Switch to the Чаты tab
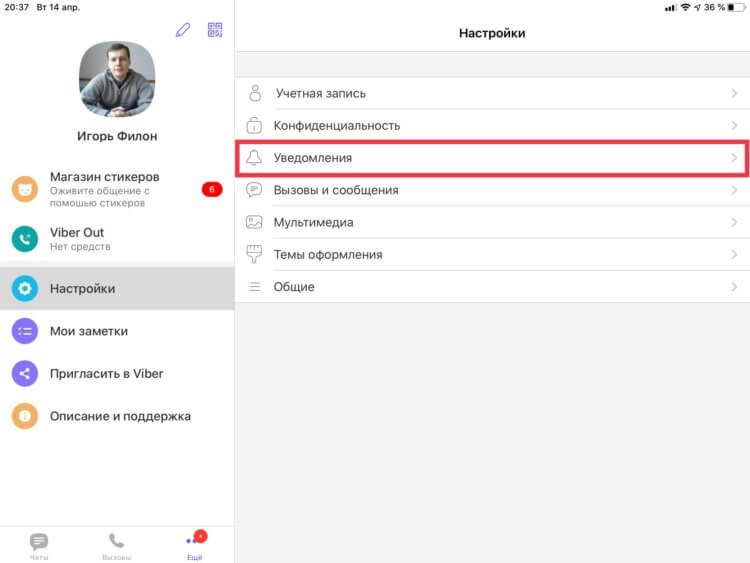 39,546
